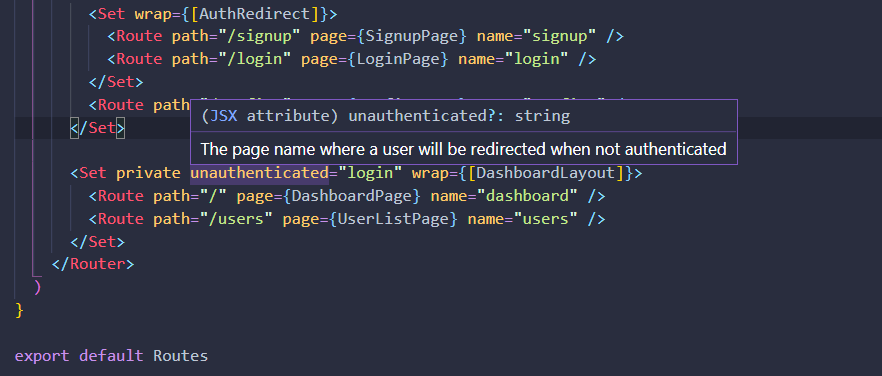
Task: Click the closing Set tag after the login route
Action: 116,82
